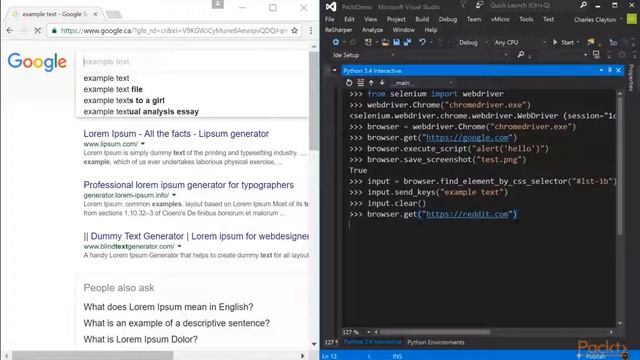Bookmark this page with the star icon
Screen dimensions: 640x360
pos(294,30)
